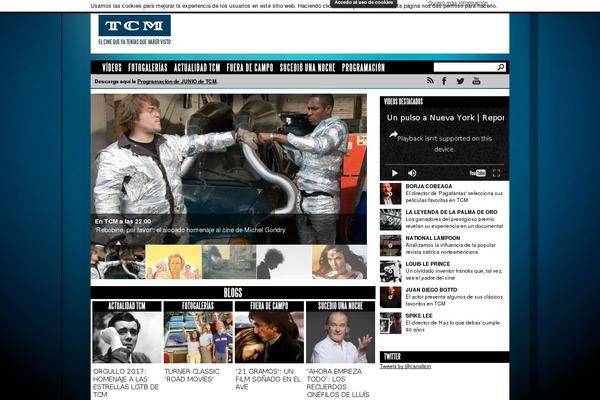Open the Programación de JUNIO link
The height and width of the screenshot is (400, 600).
click(x=176, y=81)
